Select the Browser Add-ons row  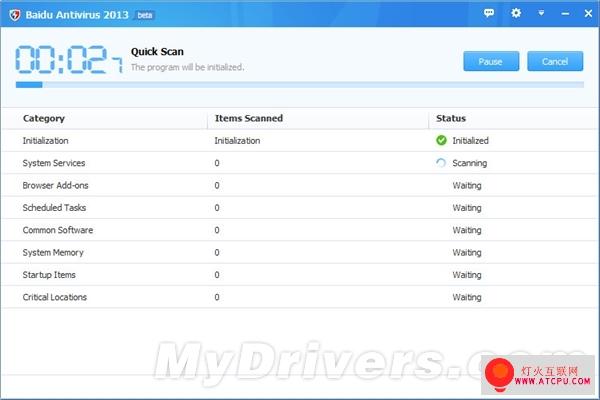[300, 185]
